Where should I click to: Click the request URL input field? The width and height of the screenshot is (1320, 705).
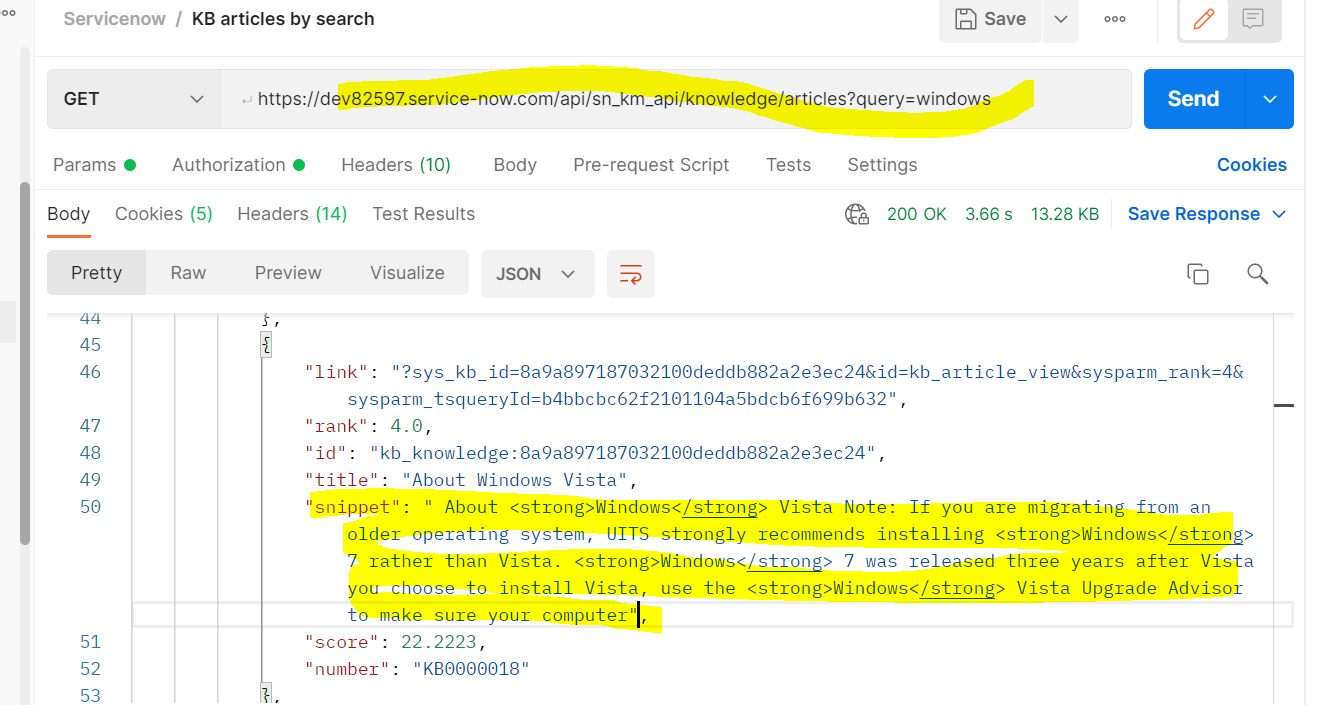[676, 99]
